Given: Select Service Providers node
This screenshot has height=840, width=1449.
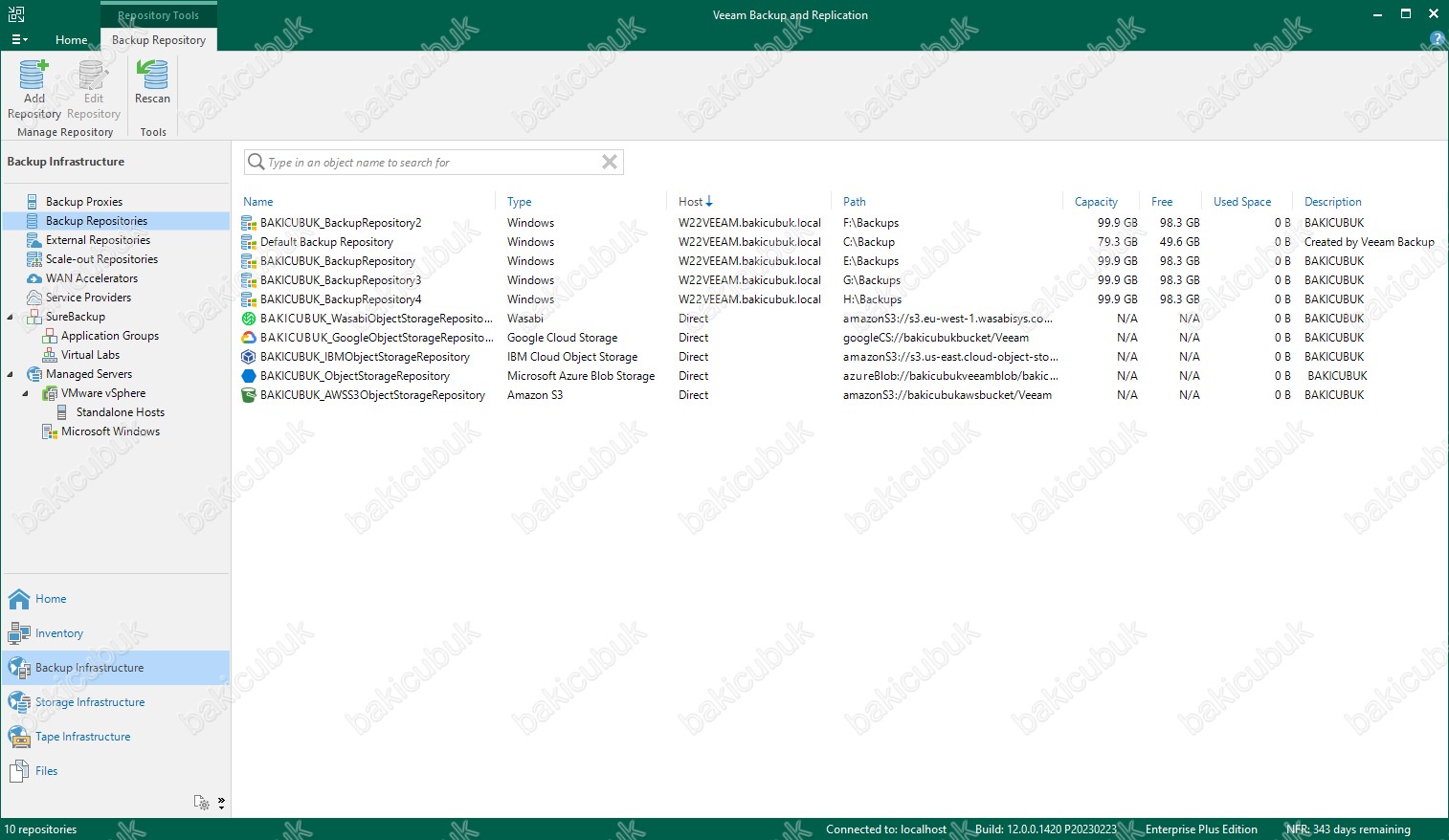Looking at the screenshot, I should click(88, 298).
